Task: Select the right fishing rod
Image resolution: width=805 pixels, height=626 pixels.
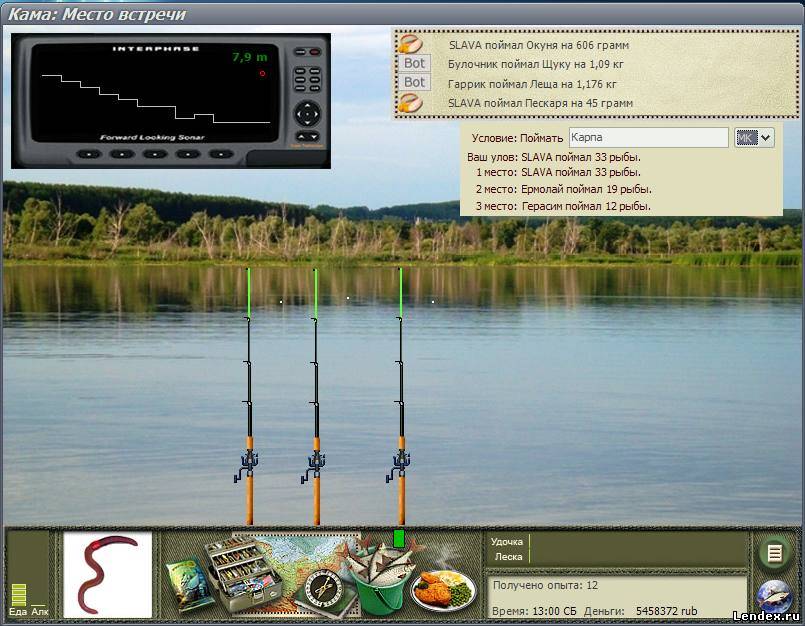Action: coord(400,395)
